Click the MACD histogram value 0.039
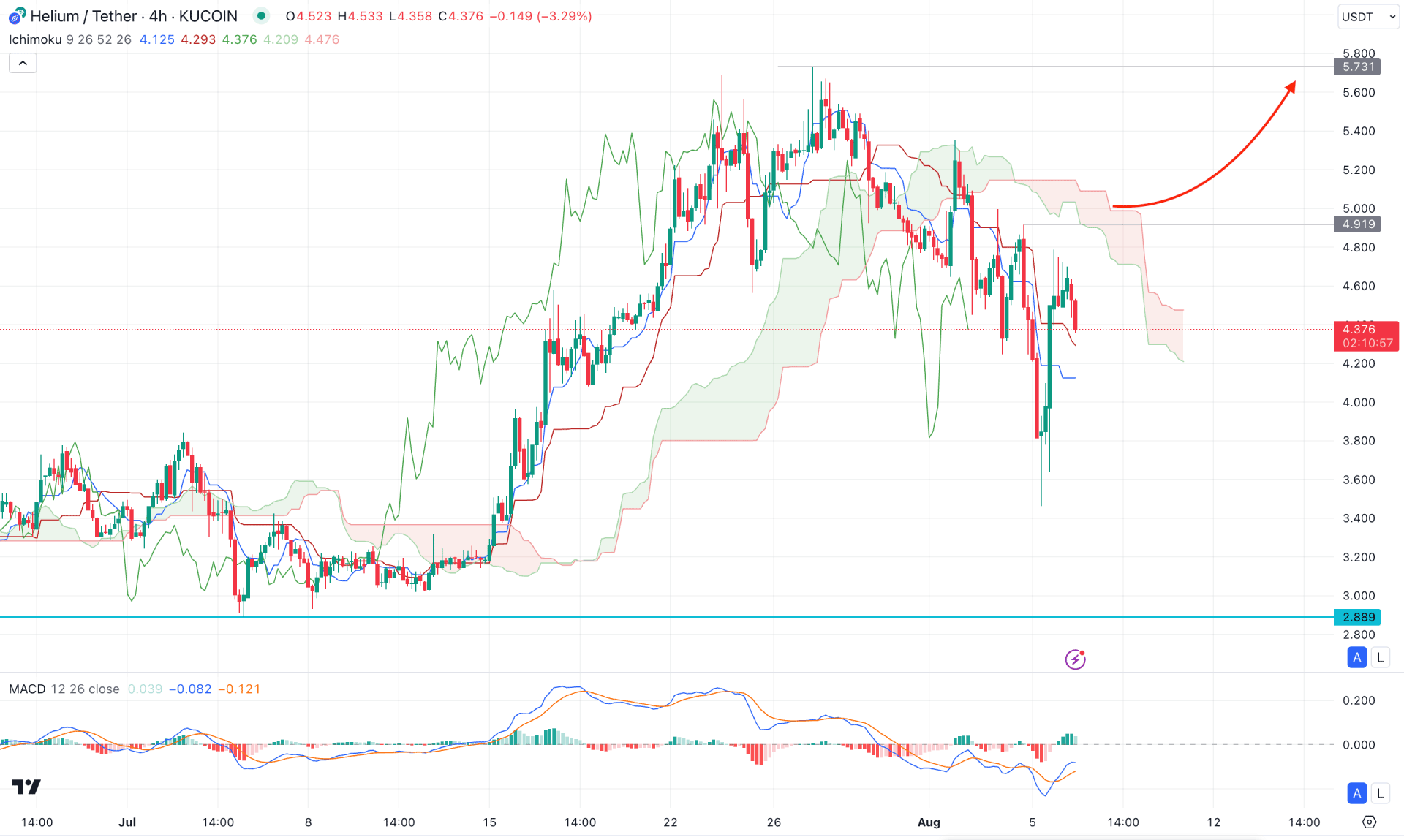The height and width of the screenshot is (840, 1404). [x=145, y=689]
